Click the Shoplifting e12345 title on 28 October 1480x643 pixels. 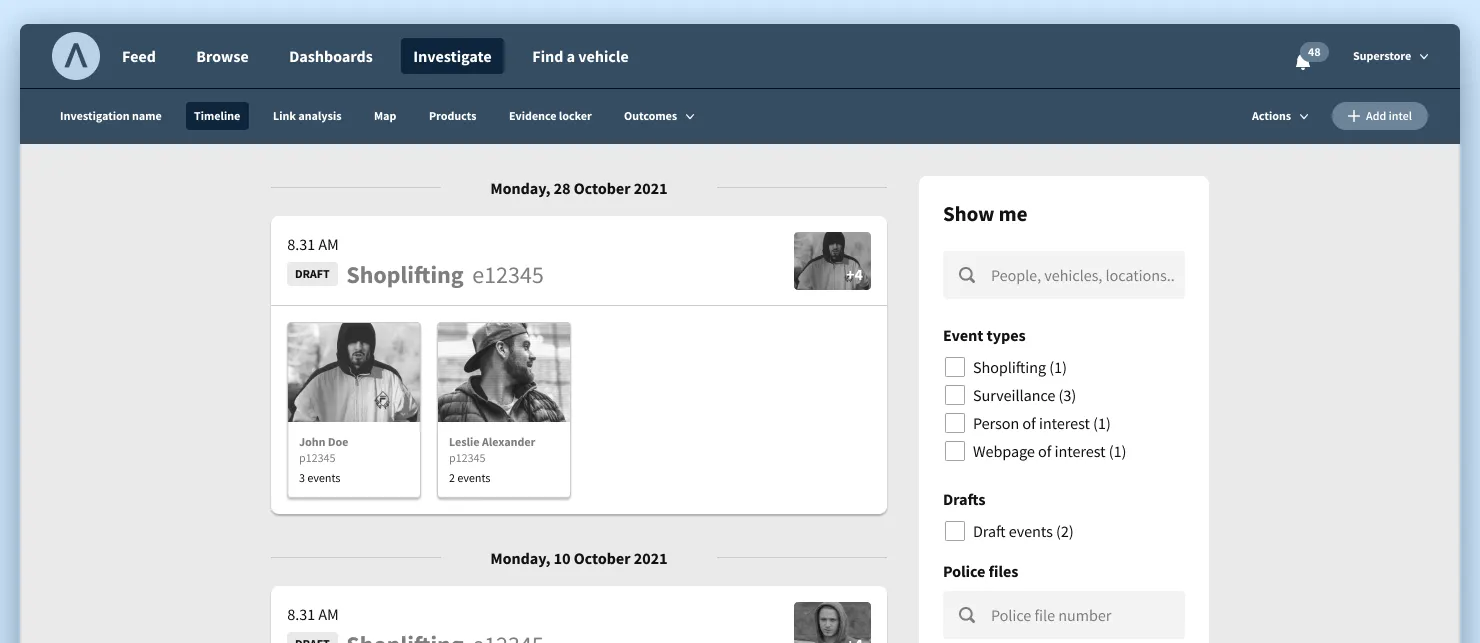[445, 275]
